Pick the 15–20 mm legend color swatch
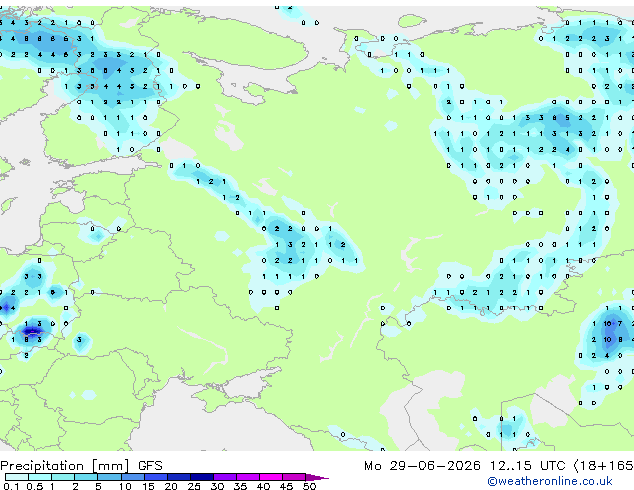Viewport: 634px width, 490px height. 155,477
